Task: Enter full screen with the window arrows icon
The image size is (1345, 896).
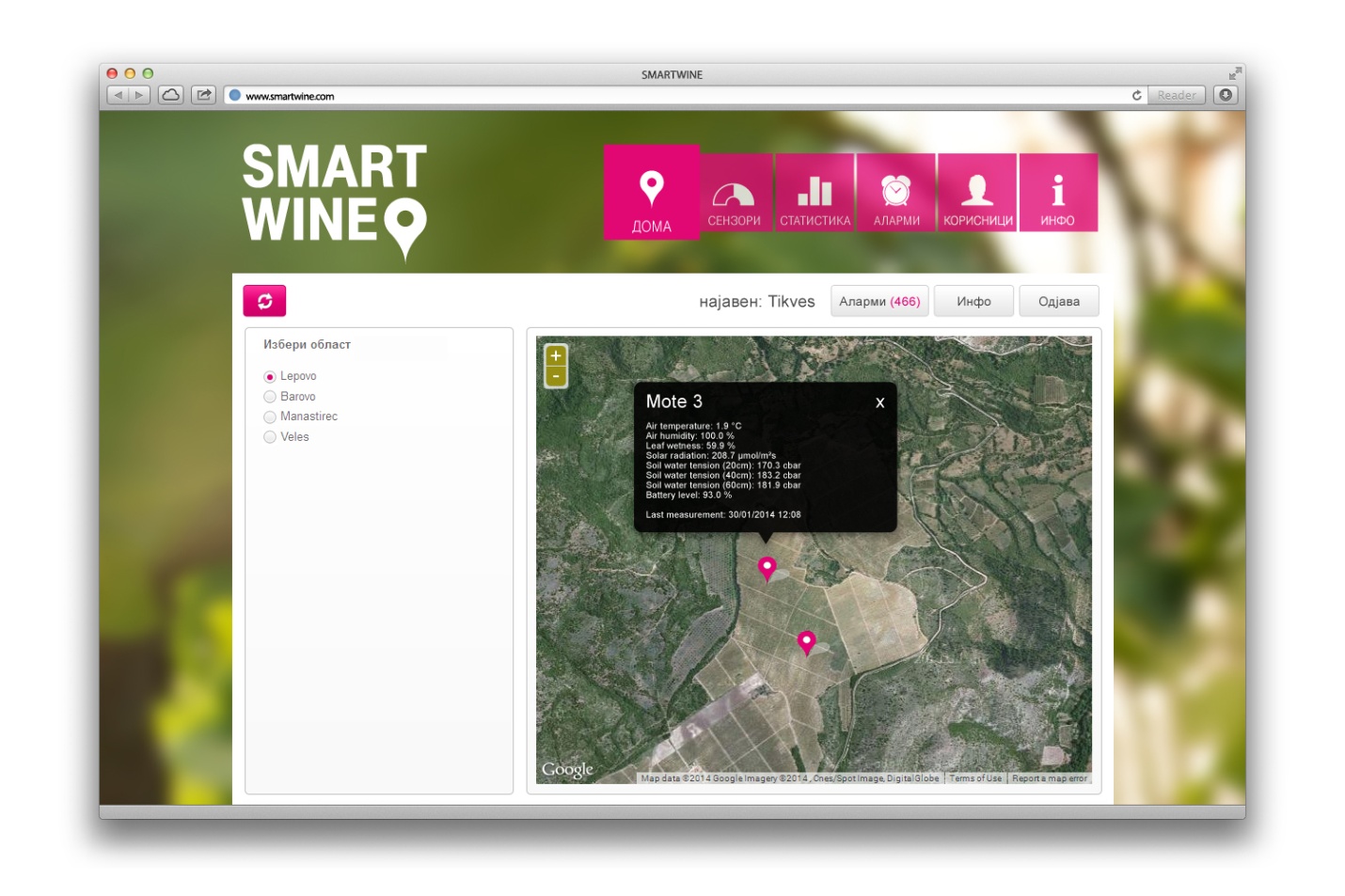Action: [1234, 74]
